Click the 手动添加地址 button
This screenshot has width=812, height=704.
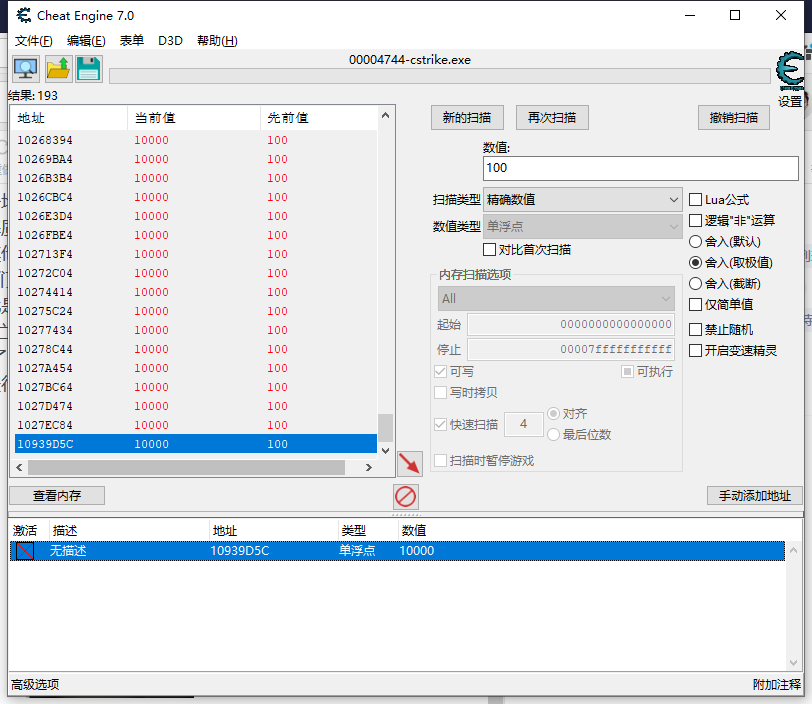pyautogui.click(x=755, y=496)
